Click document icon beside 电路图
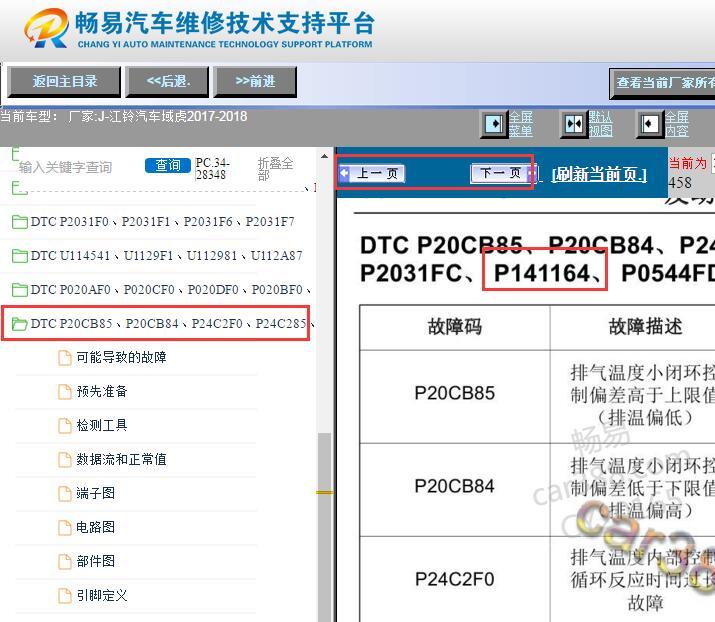Screen dimensions: 715x622 [65, 528]
